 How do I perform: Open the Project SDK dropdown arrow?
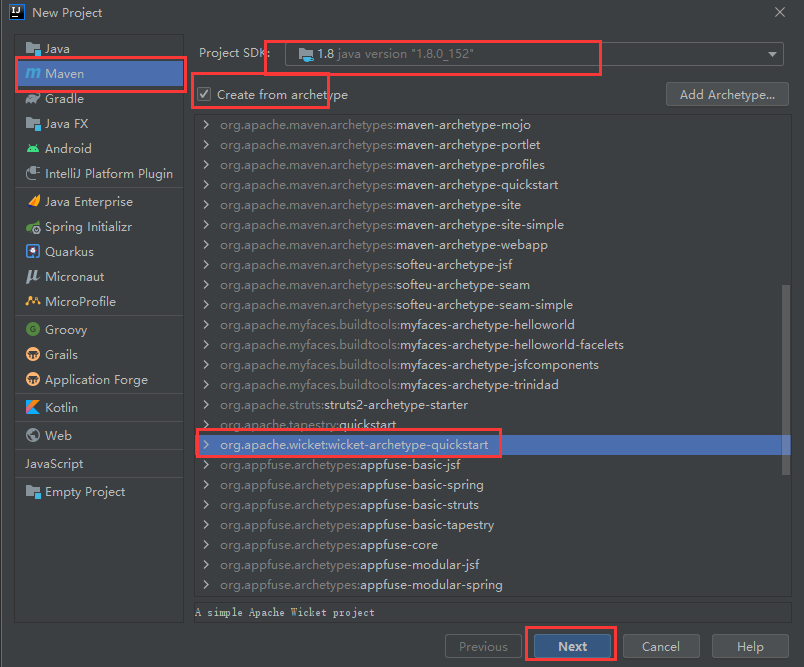pyautogui.click(x=772, y=54)
